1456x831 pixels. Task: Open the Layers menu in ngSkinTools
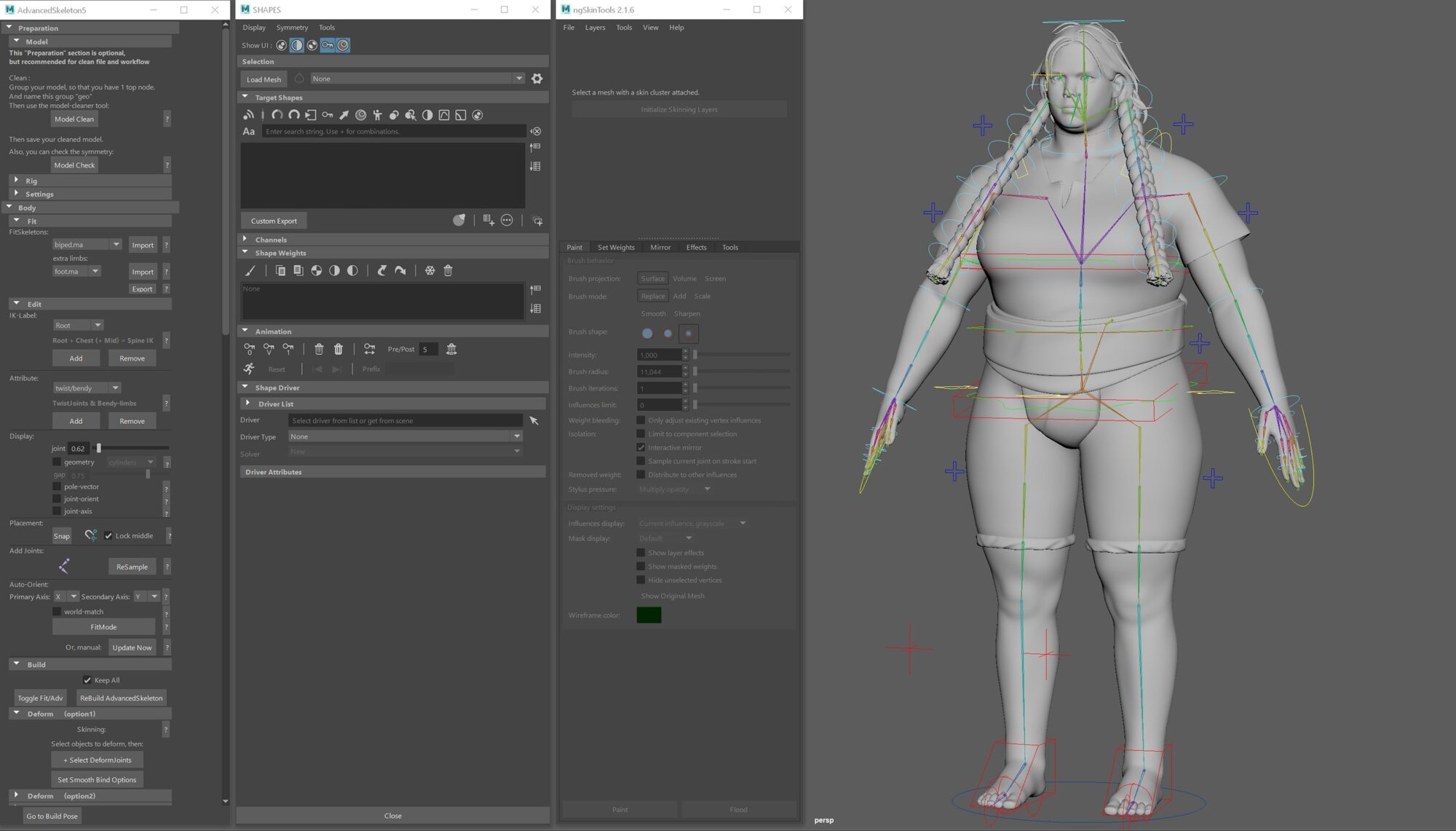click(594, 28)
